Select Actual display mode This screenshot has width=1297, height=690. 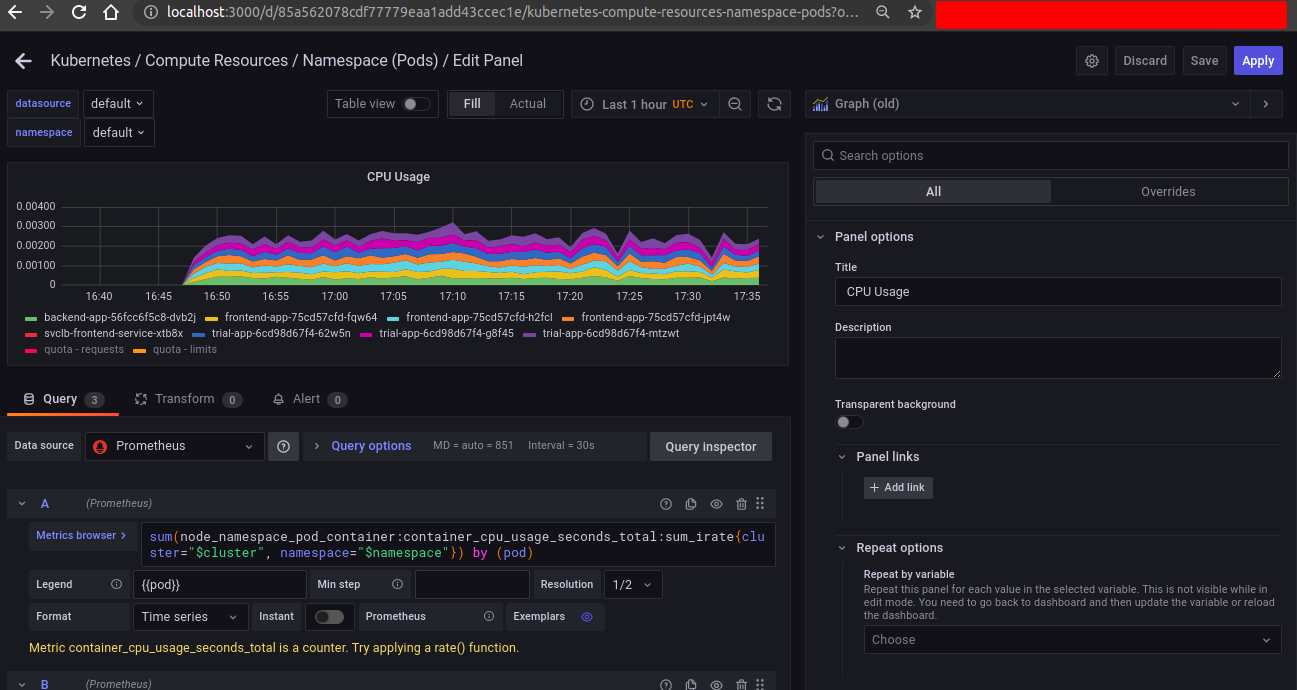point(528,104)
